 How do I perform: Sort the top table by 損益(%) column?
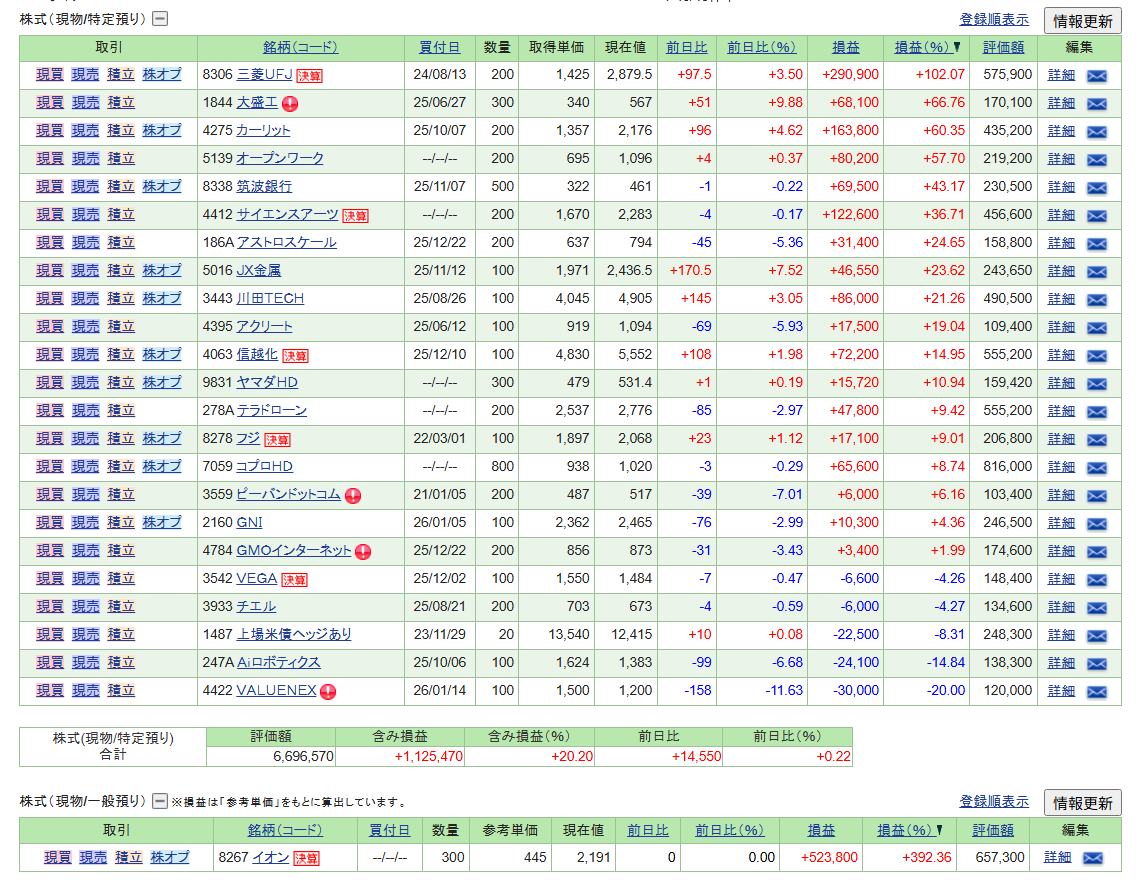pos(922,47)
